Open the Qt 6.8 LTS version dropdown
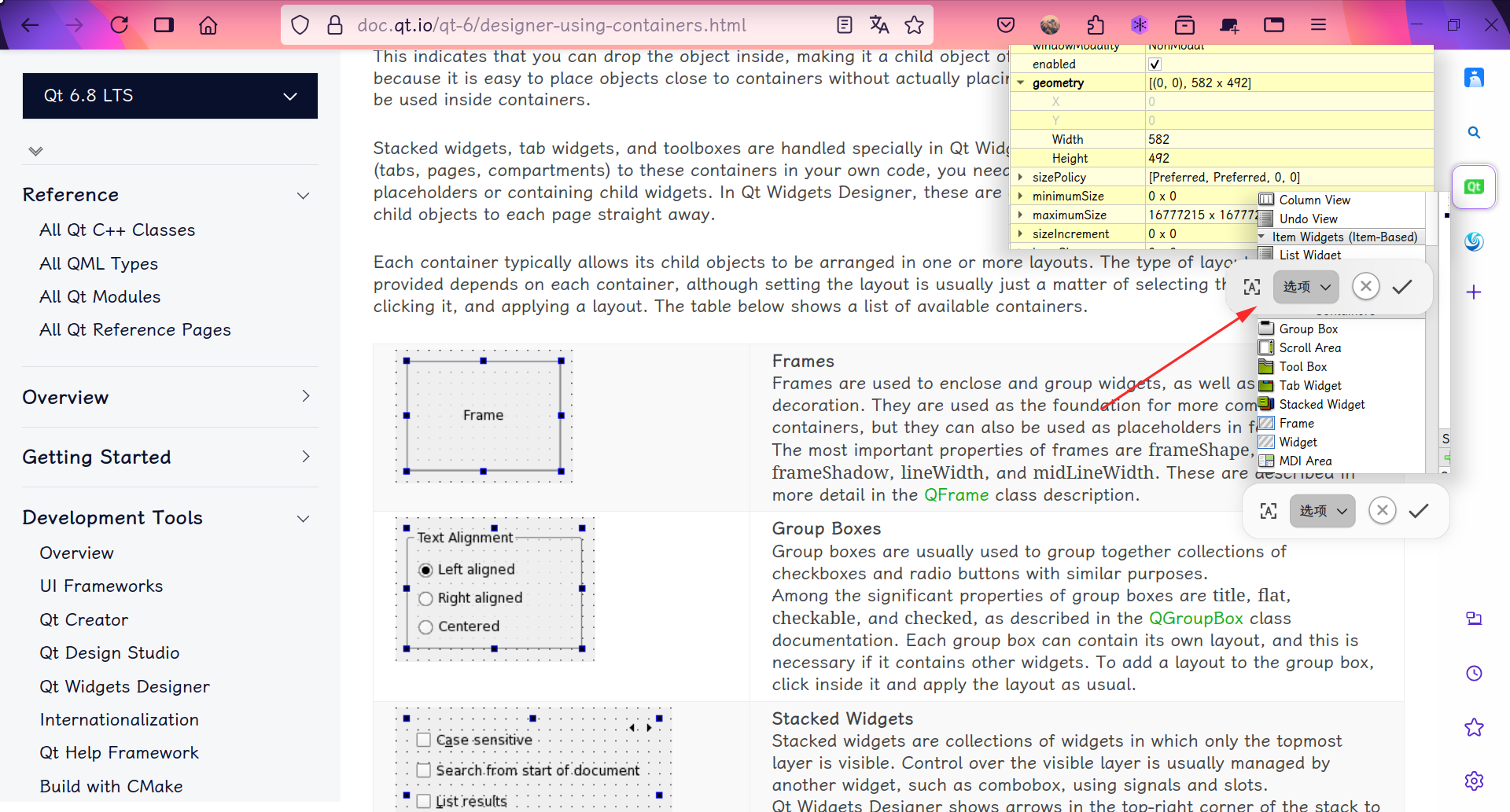 coord(170,96)
